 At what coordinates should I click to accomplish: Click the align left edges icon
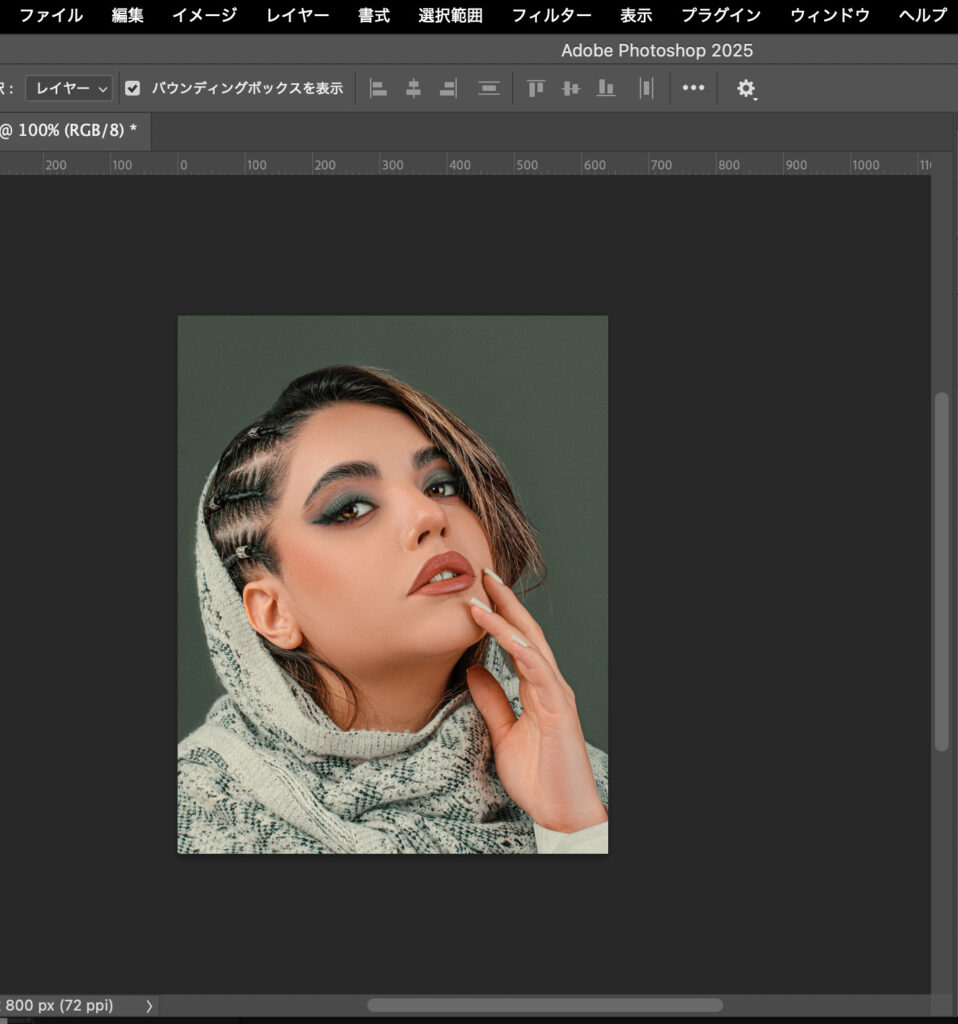[378, 88]
